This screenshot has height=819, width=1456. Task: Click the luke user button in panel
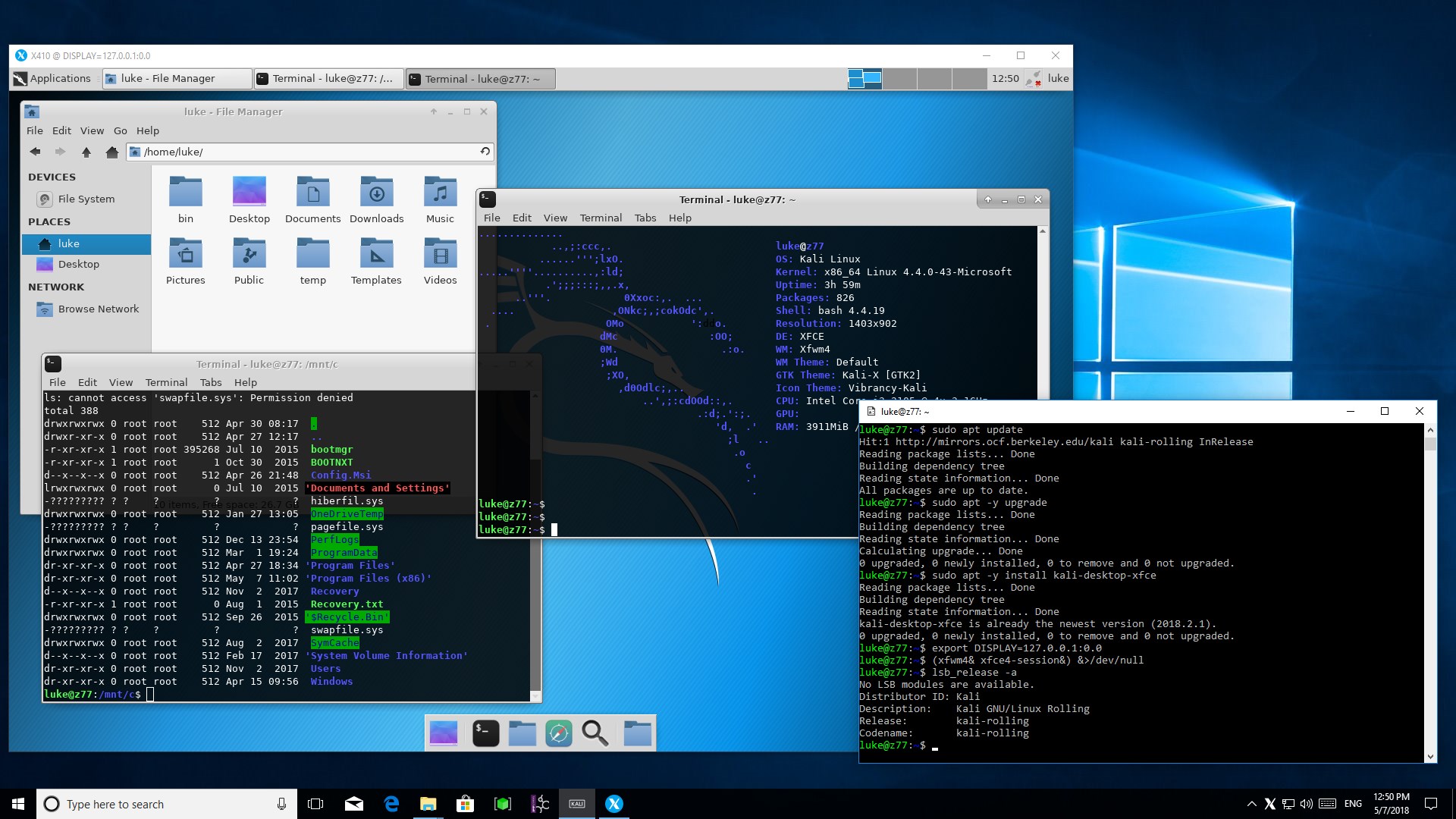tap(1057, 78)
